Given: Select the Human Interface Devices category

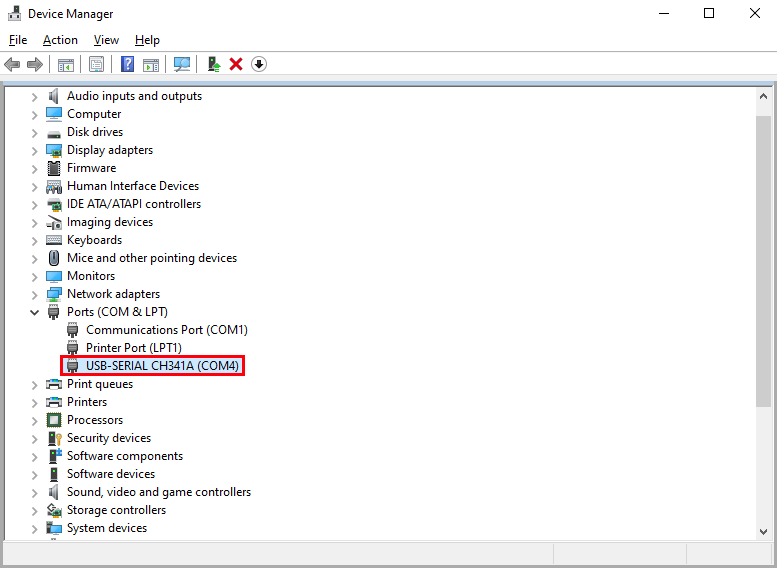Looking at the screenshot, I should coord(132,186).
